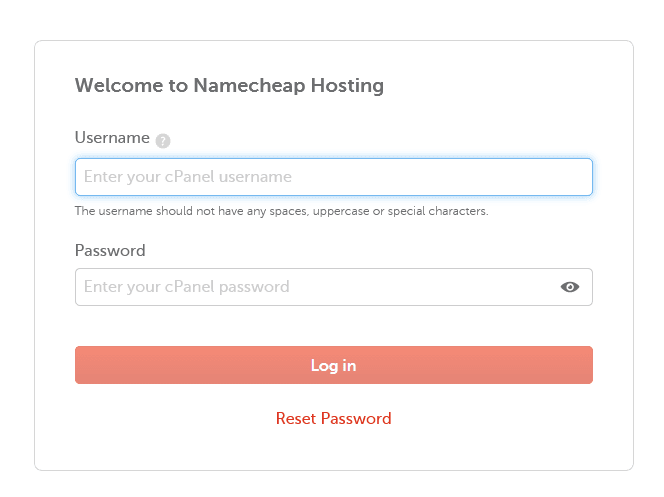Select the blue-outlined username text box
Viewport: 664px width, 497px height.
[x=334, y=177]
